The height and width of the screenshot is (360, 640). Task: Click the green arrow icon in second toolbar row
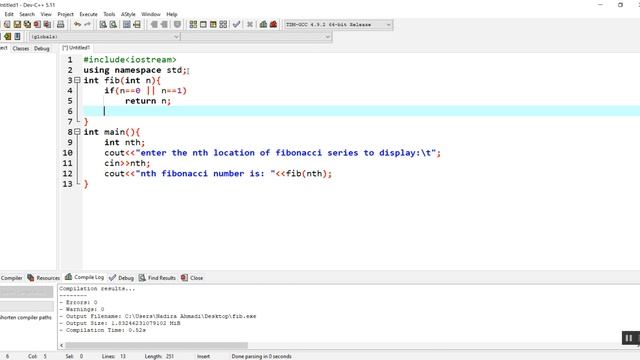click(7, 37)
